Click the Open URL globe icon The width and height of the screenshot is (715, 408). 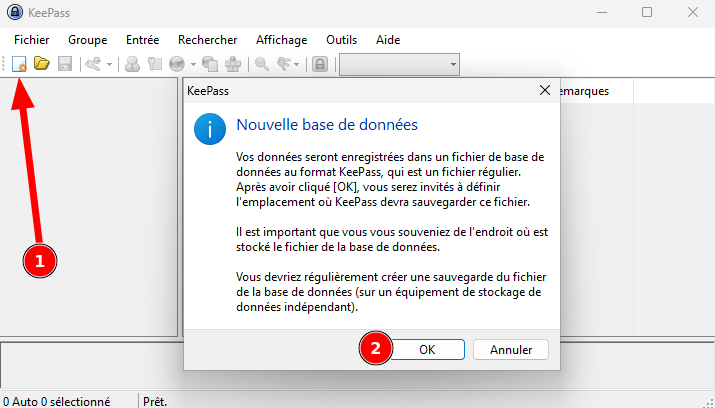175,64
